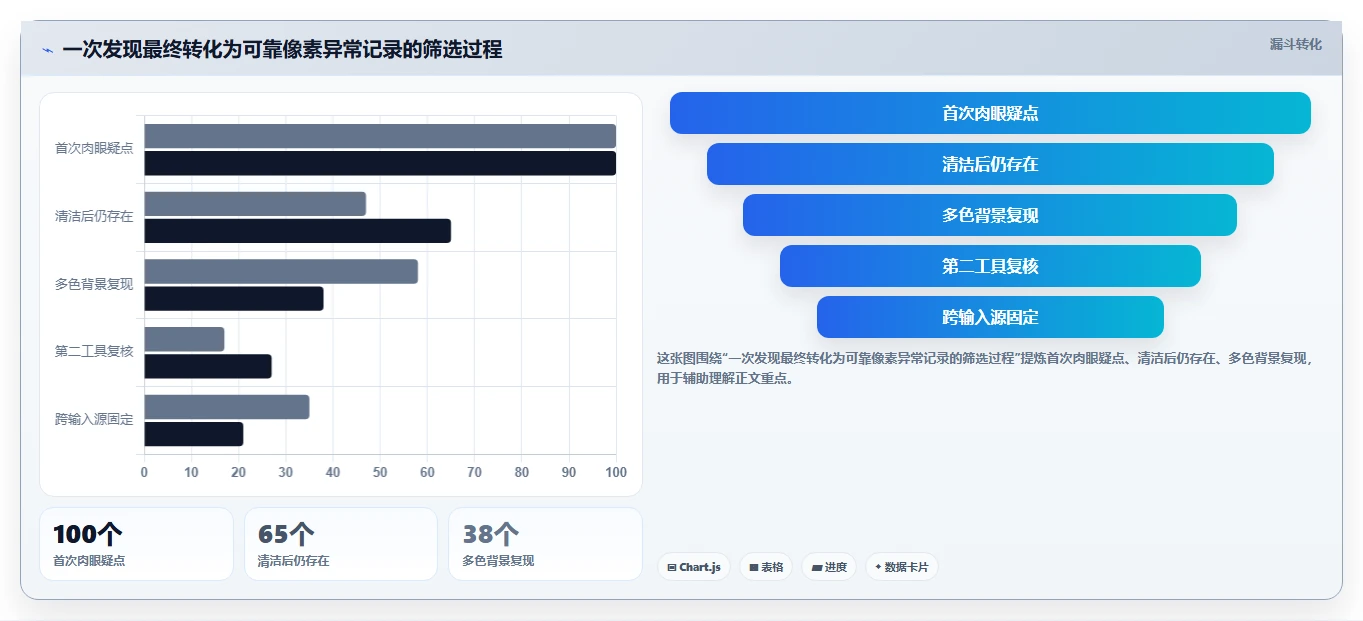The width and height of the screenshot is (1363, 621).
Task: Click the 第二工具复核 axis label in chart
Action: tap(94, 352)
